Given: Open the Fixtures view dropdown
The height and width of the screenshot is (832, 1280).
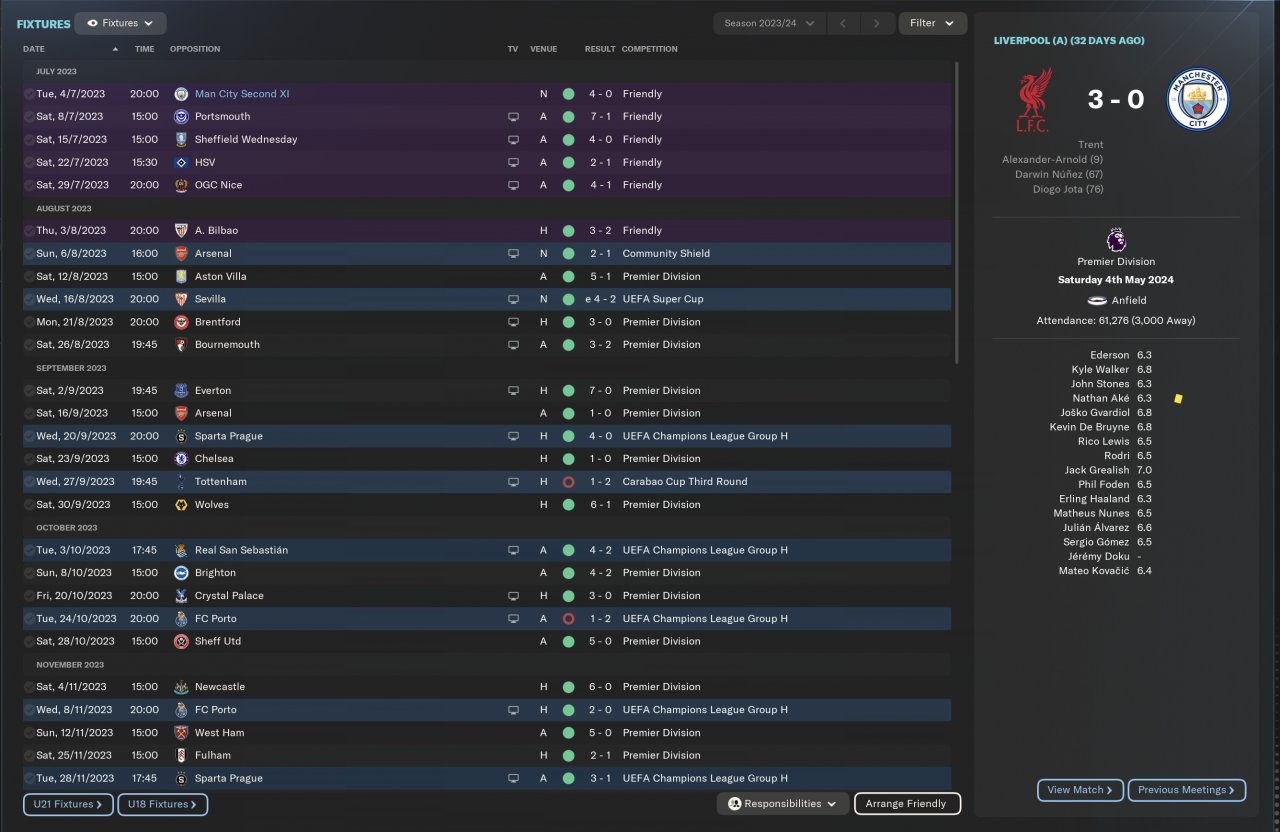Looking at the screenshot, I should (x=120, y=23).
